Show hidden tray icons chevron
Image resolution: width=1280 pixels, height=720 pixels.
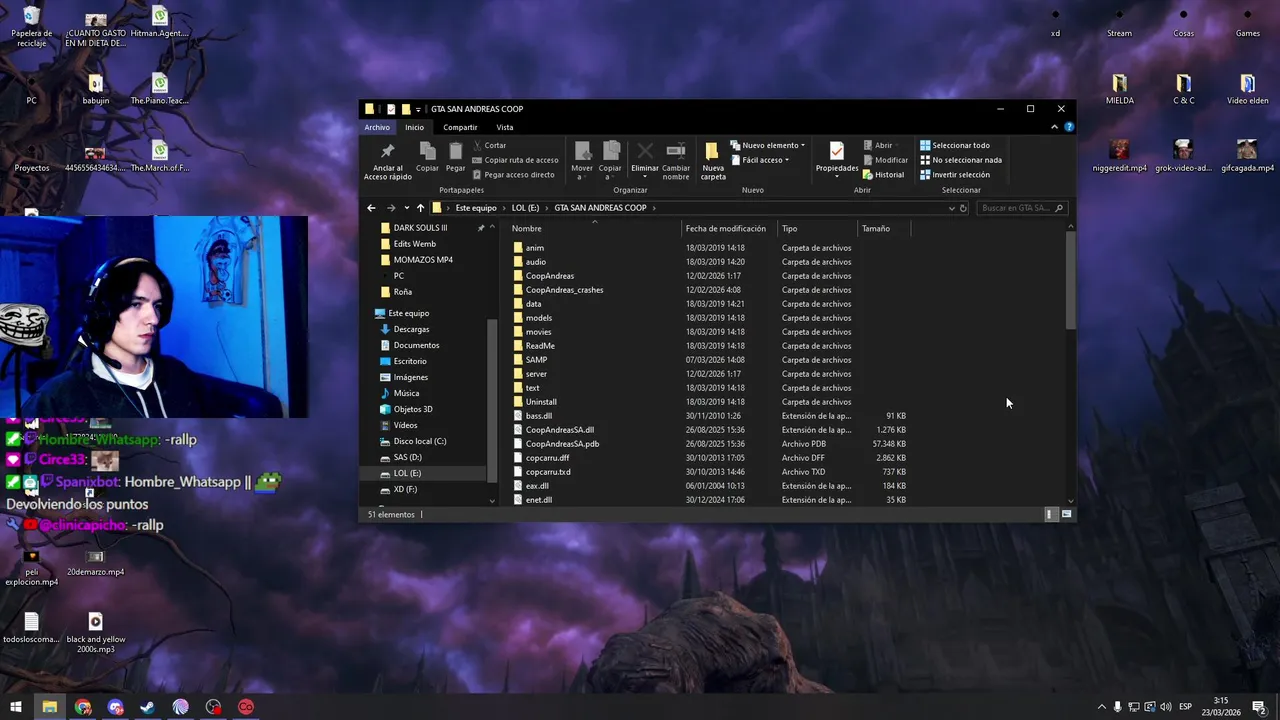coord(1102,707)
